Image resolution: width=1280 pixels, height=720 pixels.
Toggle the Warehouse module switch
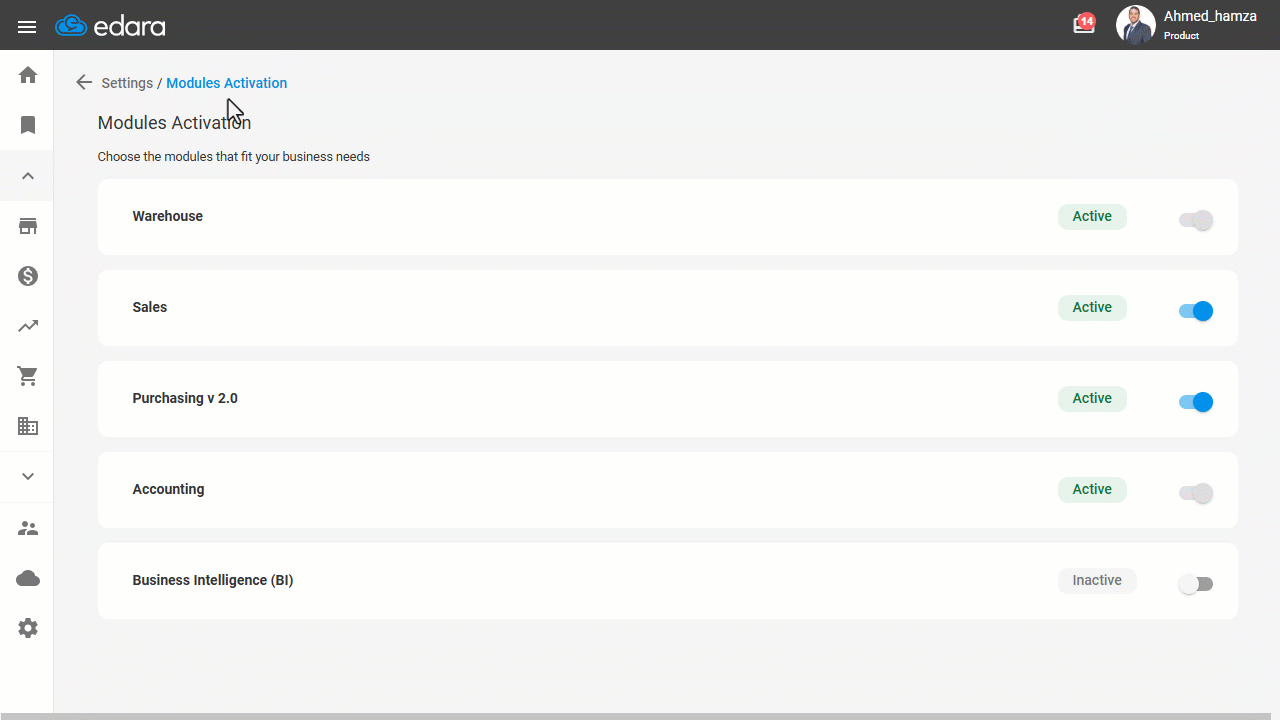click(1196, 220)
